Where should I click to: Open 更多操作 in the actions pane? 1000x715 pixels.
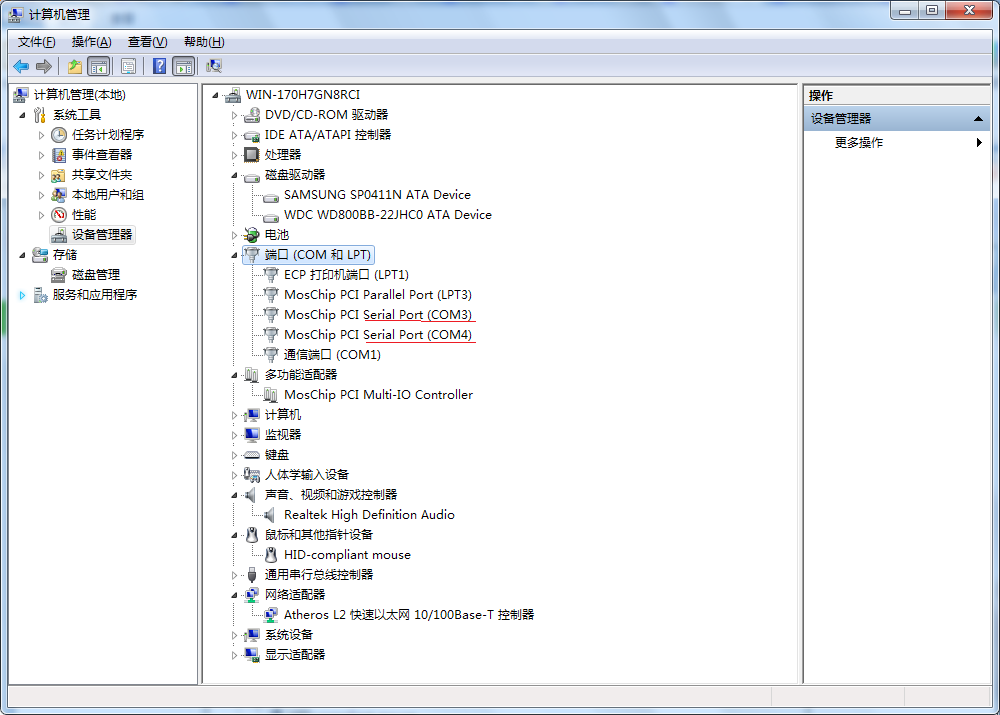tap(859, 142)
